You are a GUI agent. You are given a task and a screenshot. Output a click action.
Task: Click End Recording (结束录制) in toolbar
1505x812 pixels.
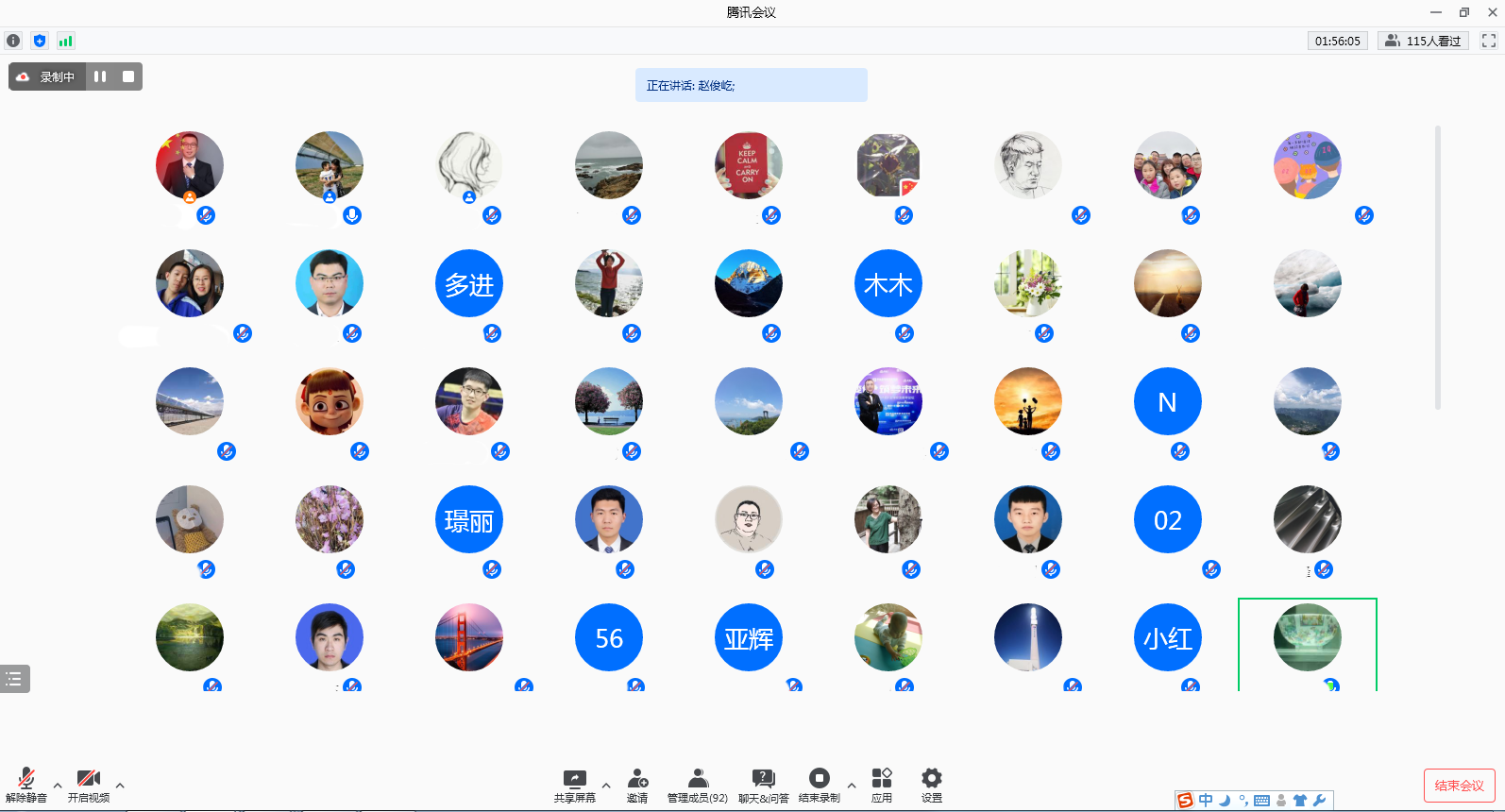tap(819, 784)
